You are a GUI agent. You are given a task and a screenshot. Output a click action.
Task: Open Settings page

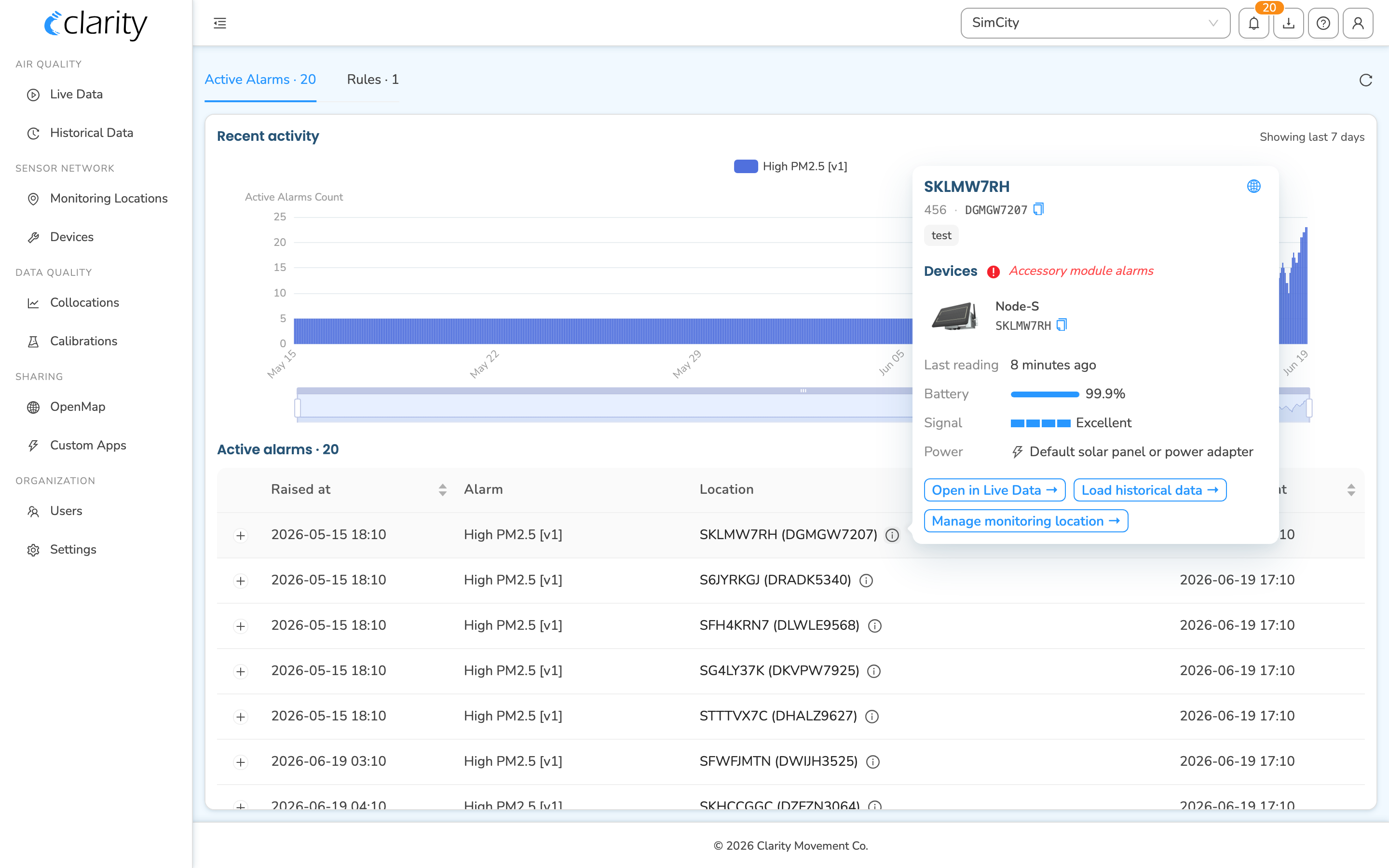point(73,549)
